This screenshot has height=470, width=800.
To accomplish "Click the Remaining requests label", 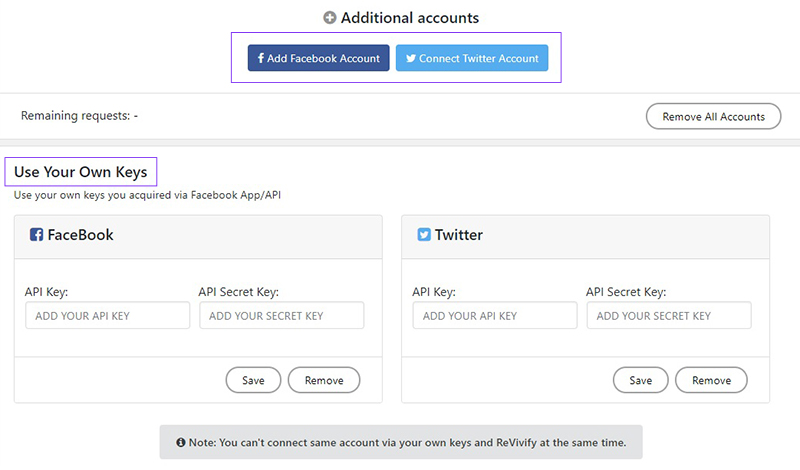I will coord(79,116).
